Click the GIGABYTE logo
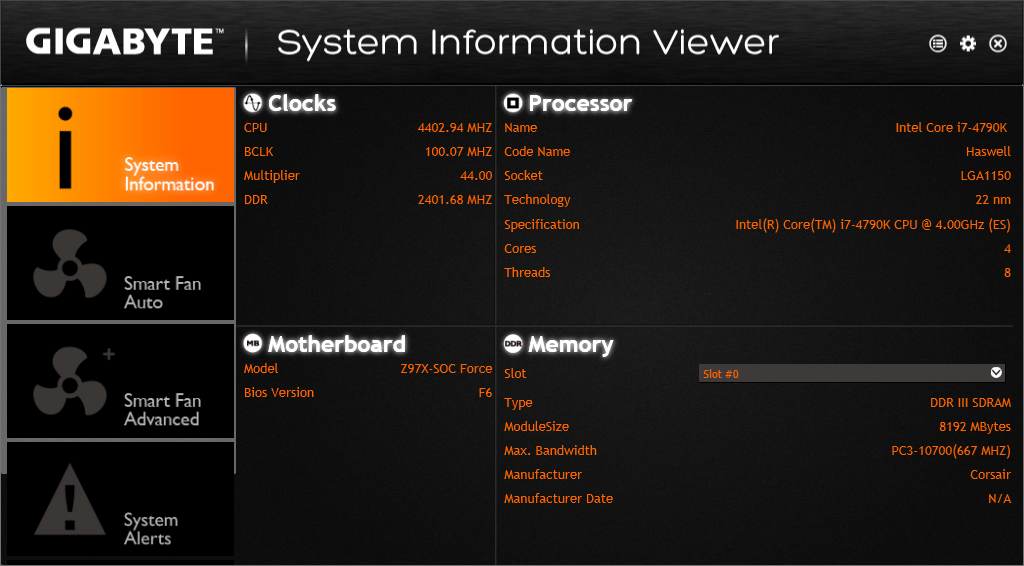1024x566 pixels. [x=124, y=42]
